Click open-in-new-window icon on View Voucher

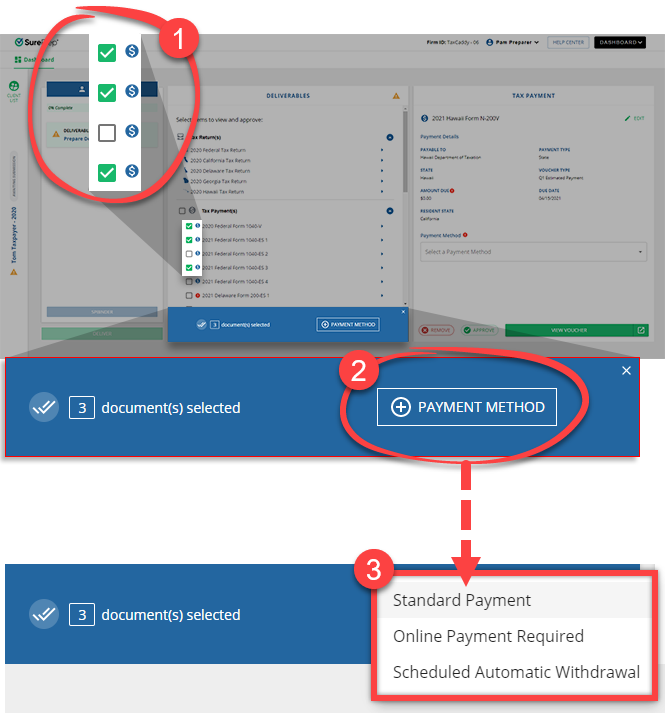641,330
